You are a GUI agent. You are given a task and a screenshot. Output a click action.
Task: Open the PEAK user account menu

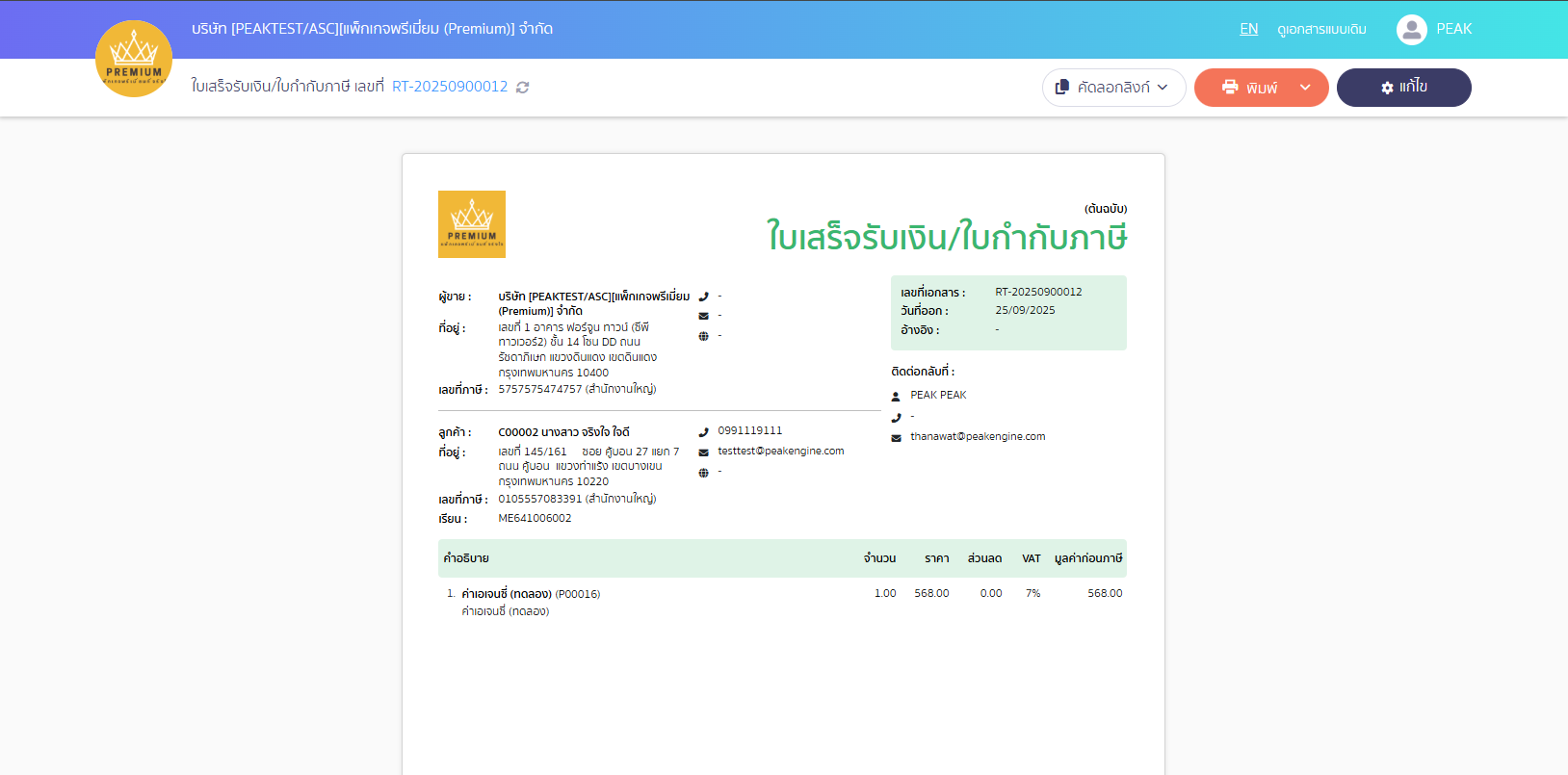point(1453,29)
